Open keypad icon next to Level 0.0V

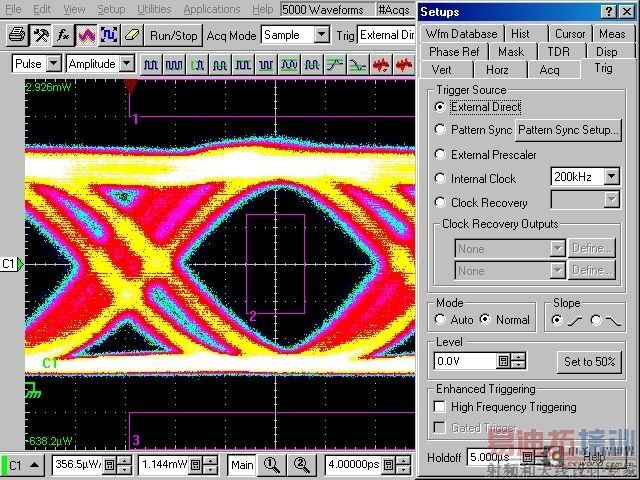[x=503, y=361]
